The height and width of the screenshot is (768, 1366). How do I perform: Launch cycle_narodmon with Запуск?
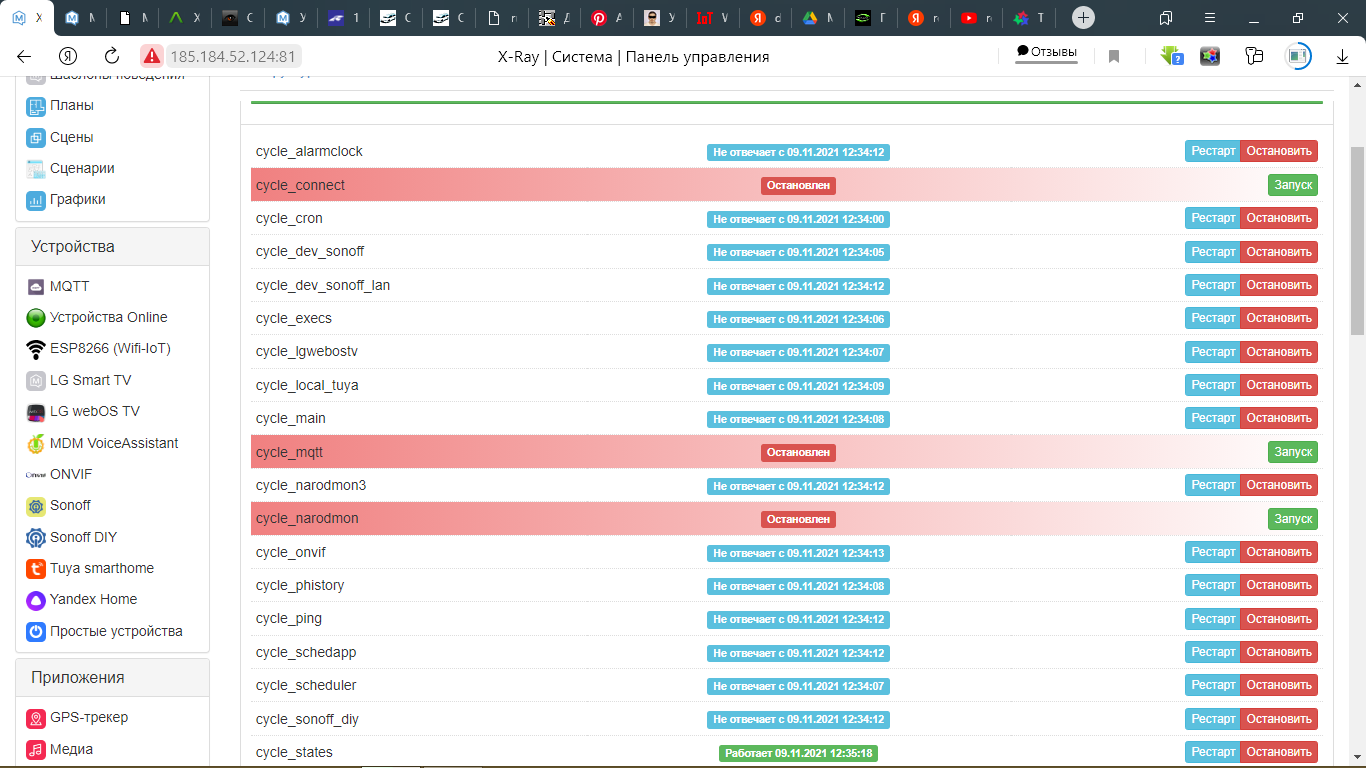click(1293, 519)
